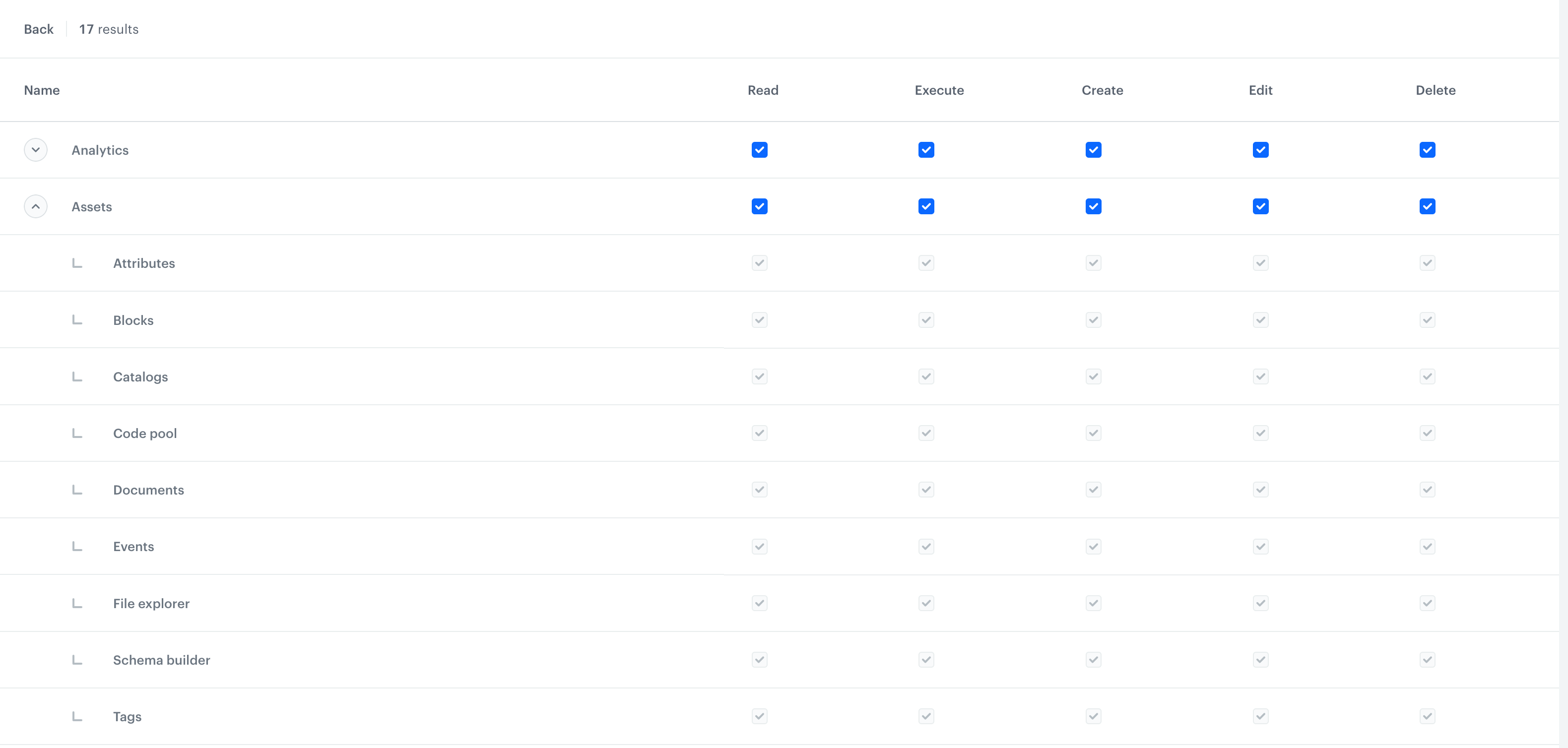Enable Create permission for Catalogs

tap(1093, 376)
